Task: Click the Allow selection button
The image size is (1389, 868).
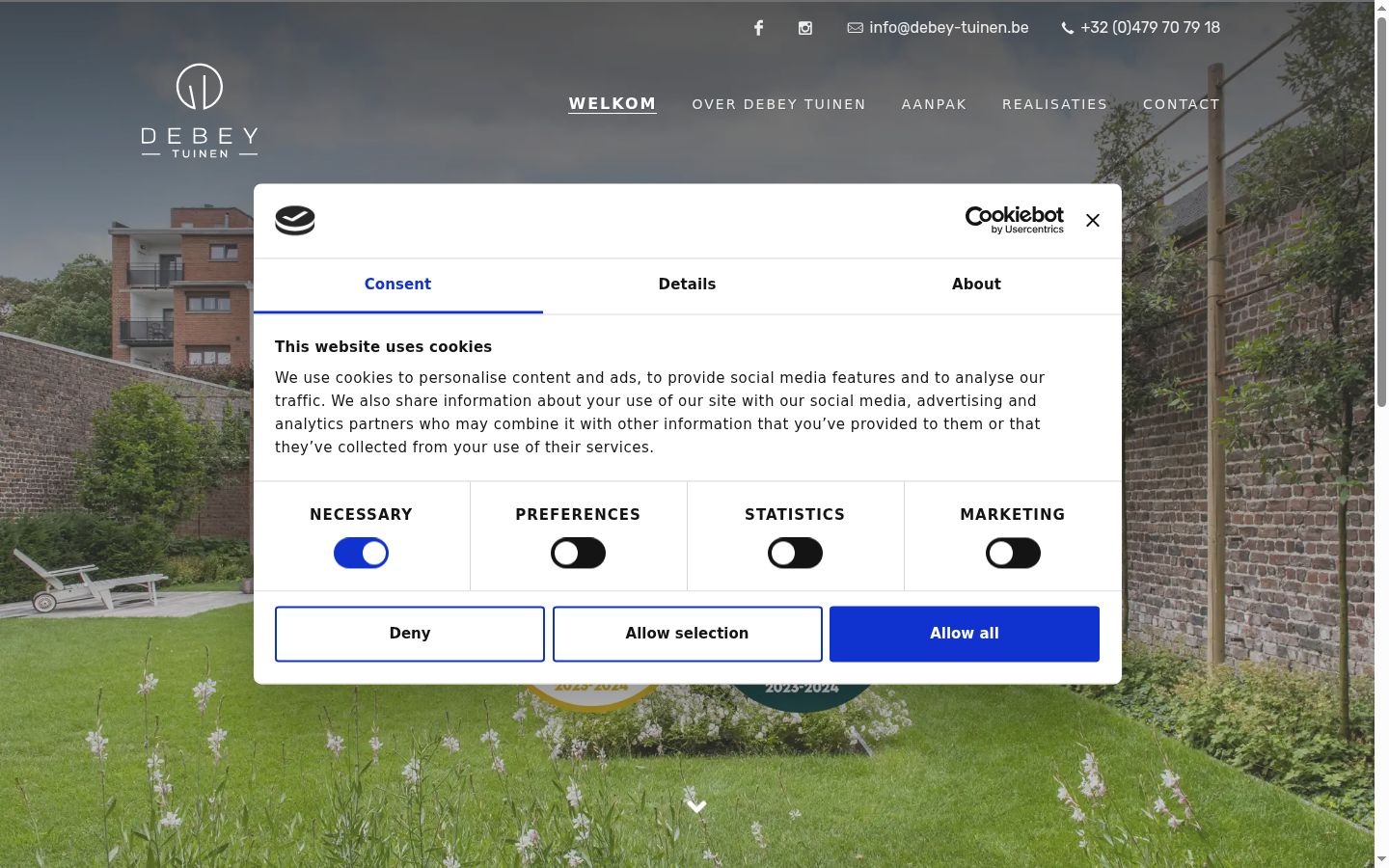Action: (687, 634)
